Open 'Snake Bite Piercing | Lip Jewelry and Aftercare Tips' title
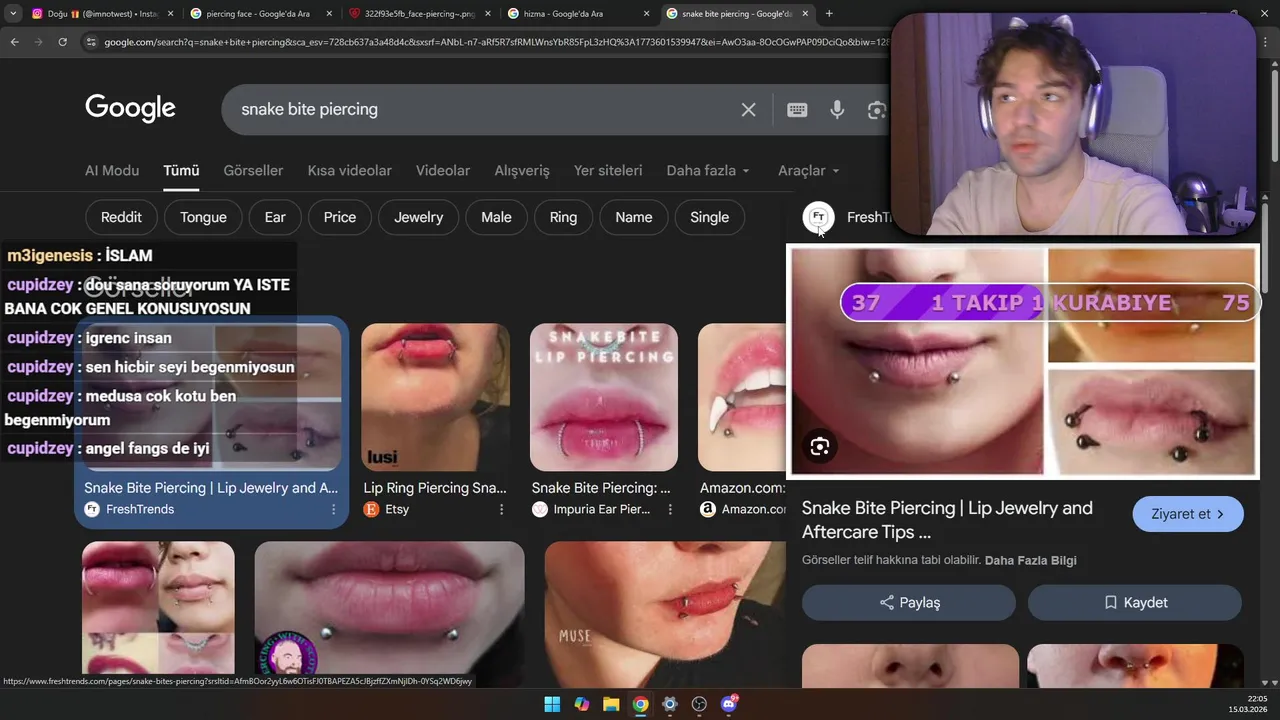1280x720 pixels. pyautogui.click(x=947, y=520)
